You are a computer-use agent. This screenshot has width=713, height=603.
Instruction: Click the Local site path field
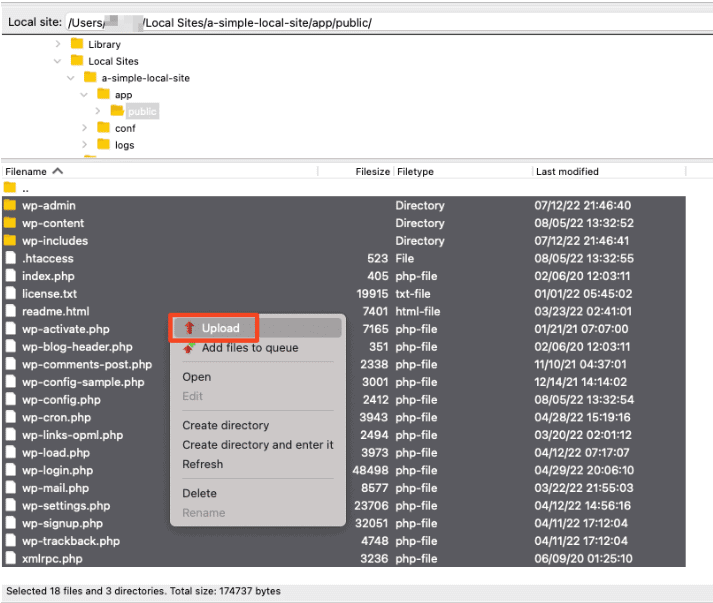(389, 22)
